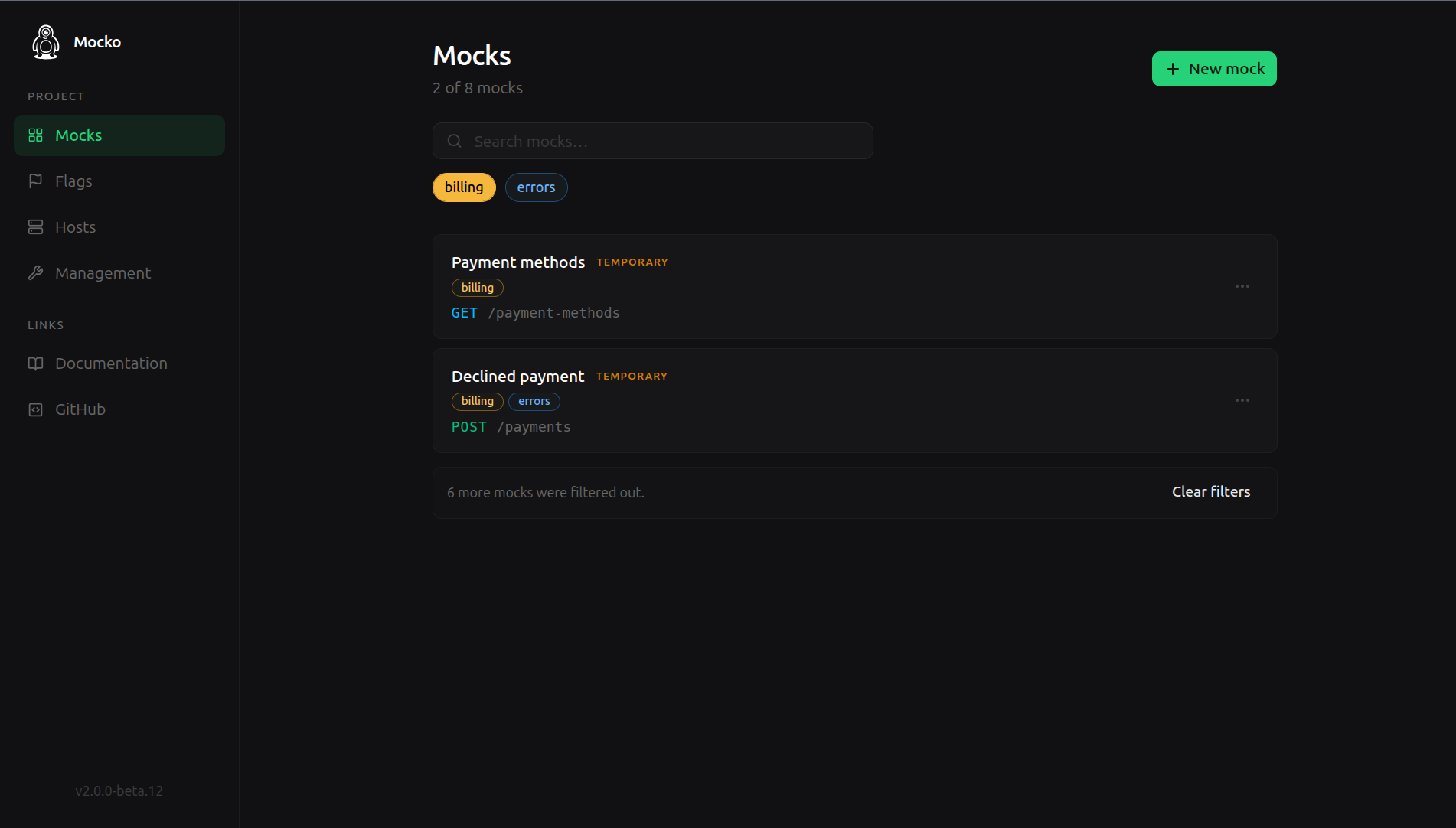1456x828 pixels.
Task: Click TEMPORARY label on Payment methods
Action: (x=632, y=262)
